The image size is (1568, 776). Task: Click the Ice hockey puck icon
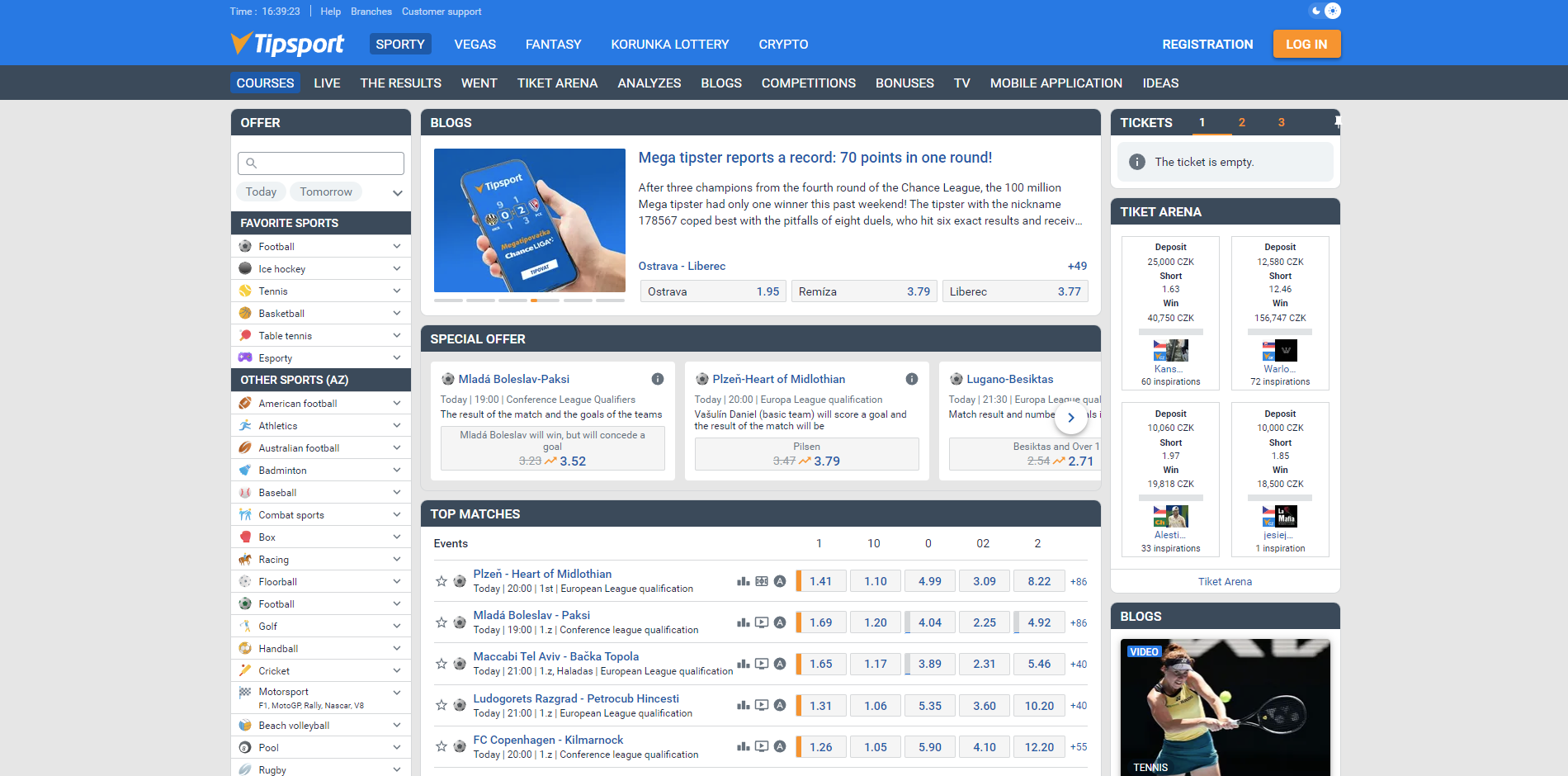pyautogui.click(x=245, y=268)
